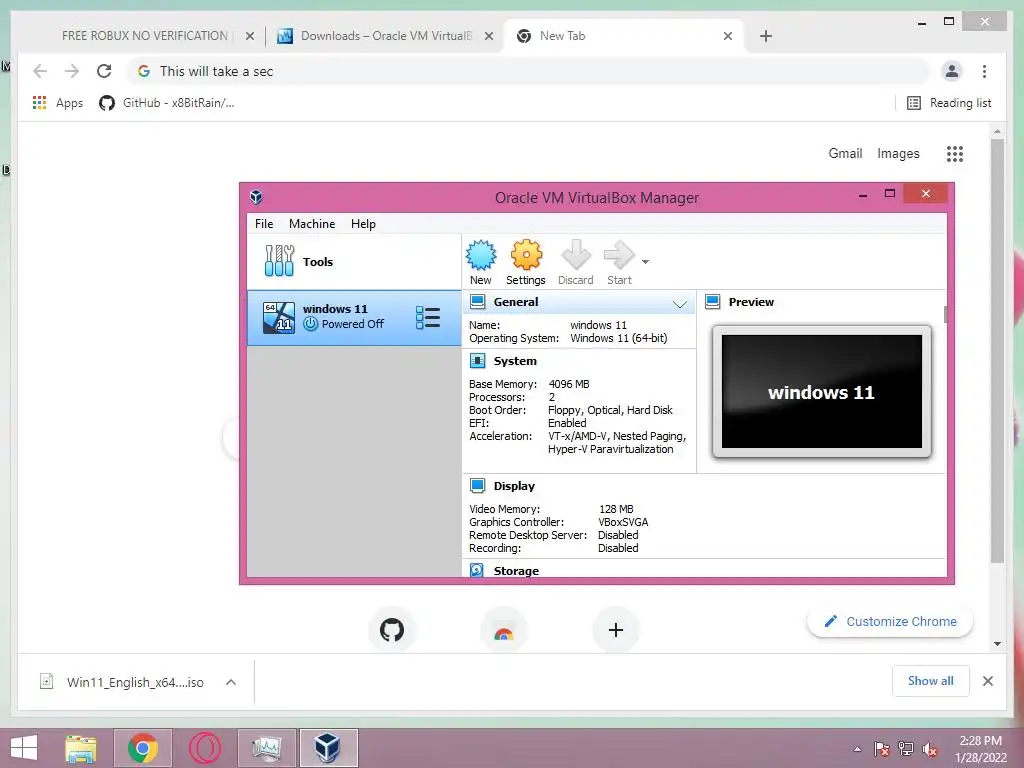Close the Downloads VirtualBox tab
The width and height of the screenshot is (1024, 768).
pos(488,37)
